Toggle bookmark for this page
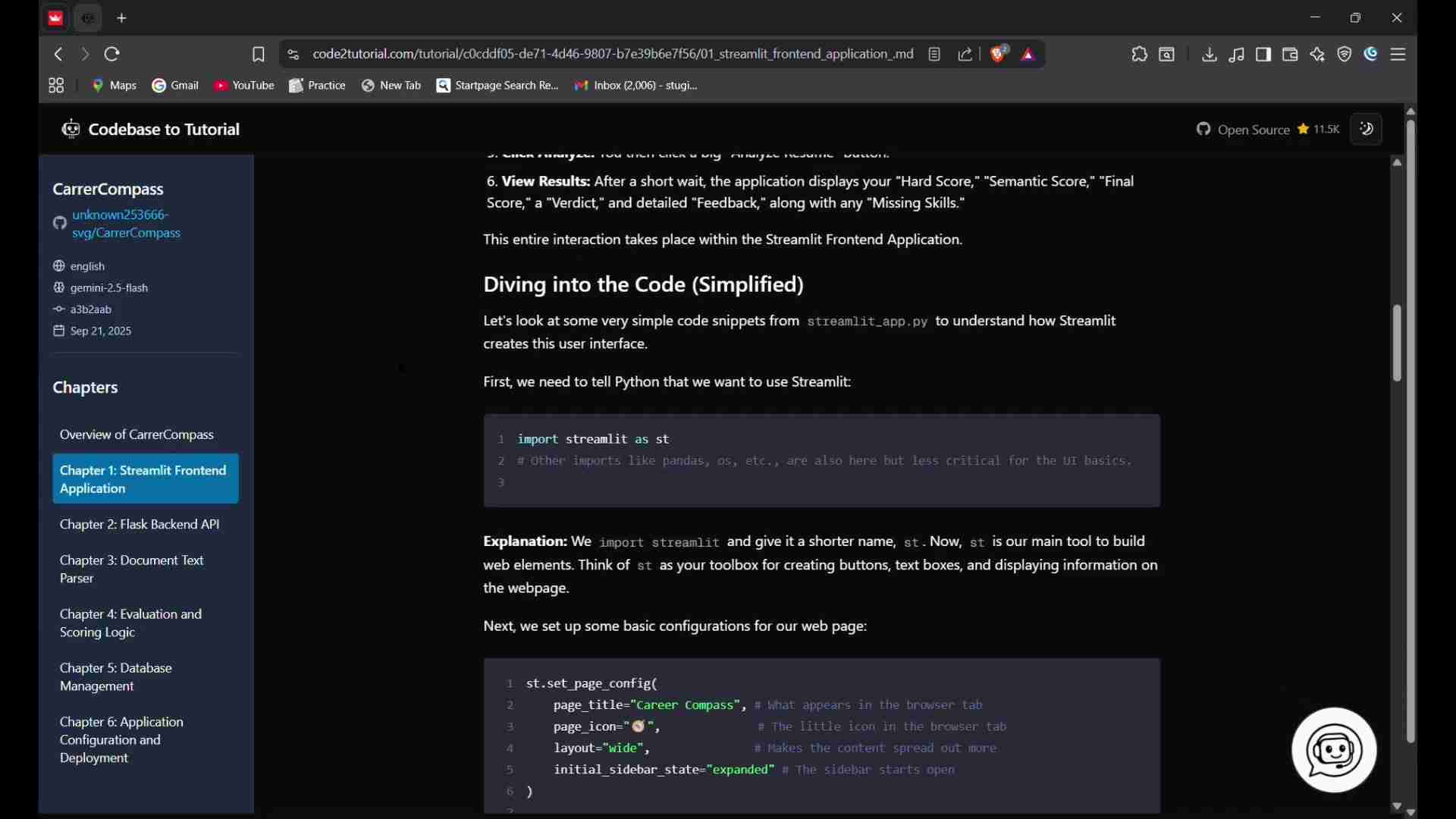Image resolution: width=1456 pixels, height=819 pixels. 259,55
